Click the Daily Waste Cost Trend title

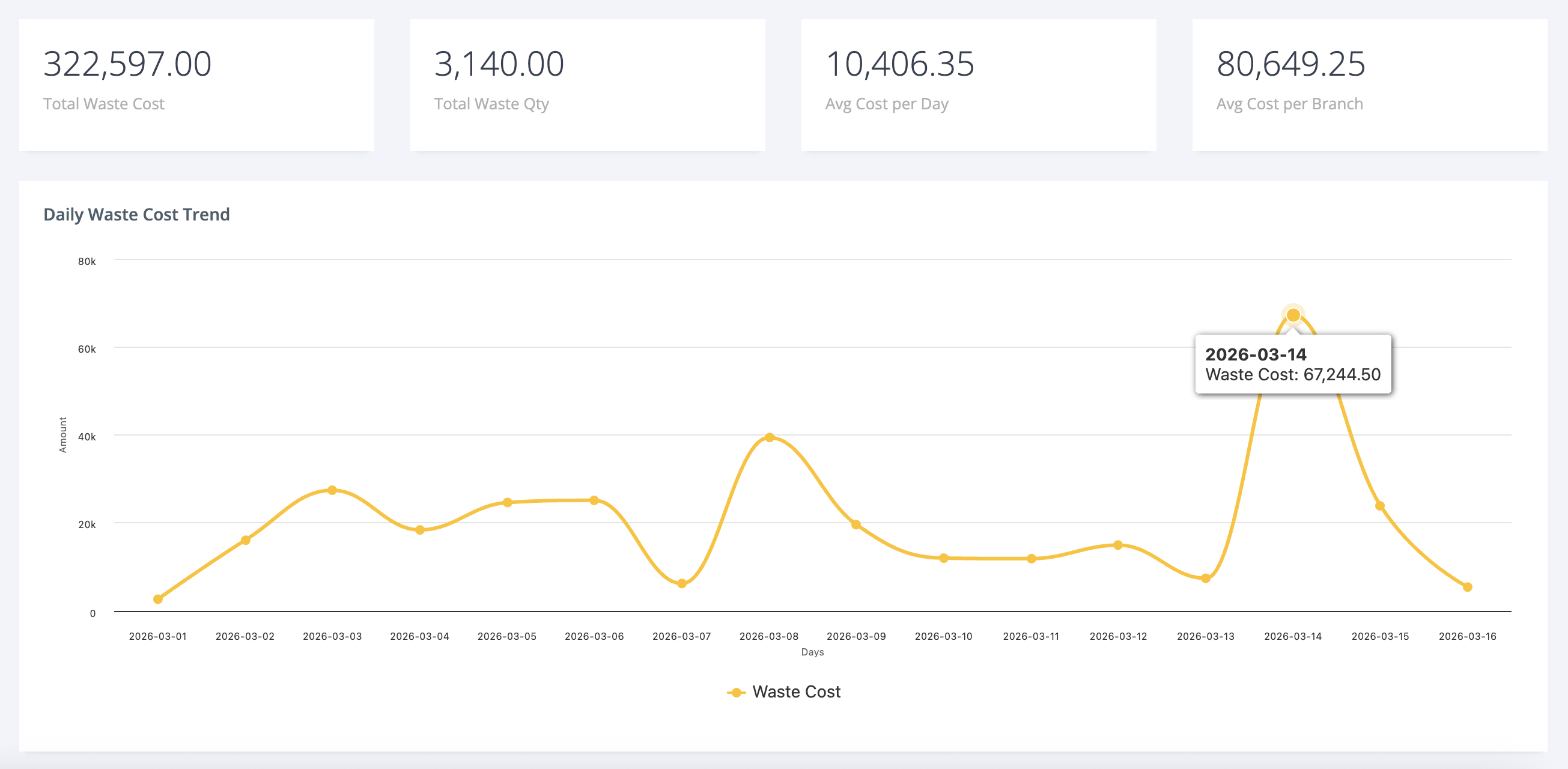[x=136, y=214]
